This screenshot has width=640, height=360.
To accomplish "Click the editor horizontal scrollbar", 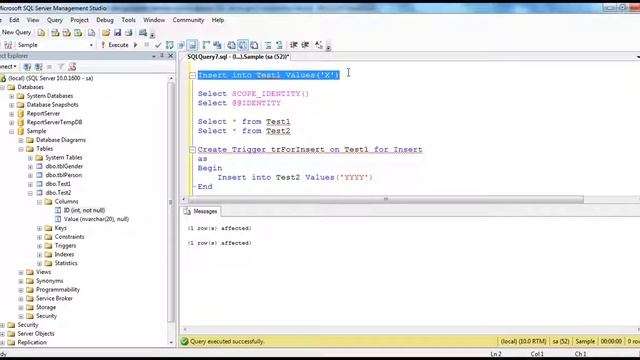I will (x=385, y=200).
